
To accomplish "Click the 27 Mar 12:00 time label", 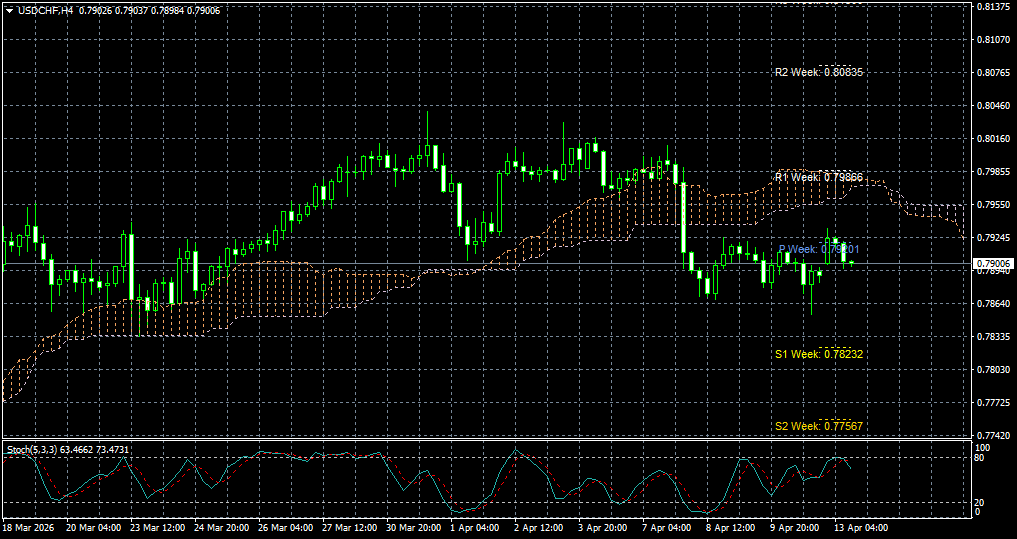I will [x=350, y=528].
